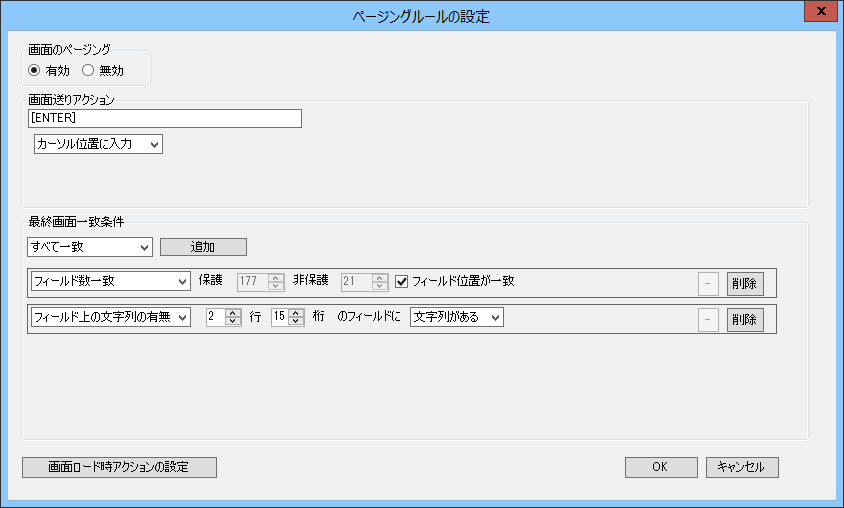This screenshot has height=508, width=844.
Task: Click the 行 number field showing 2
Action: (x=216, y=317)
